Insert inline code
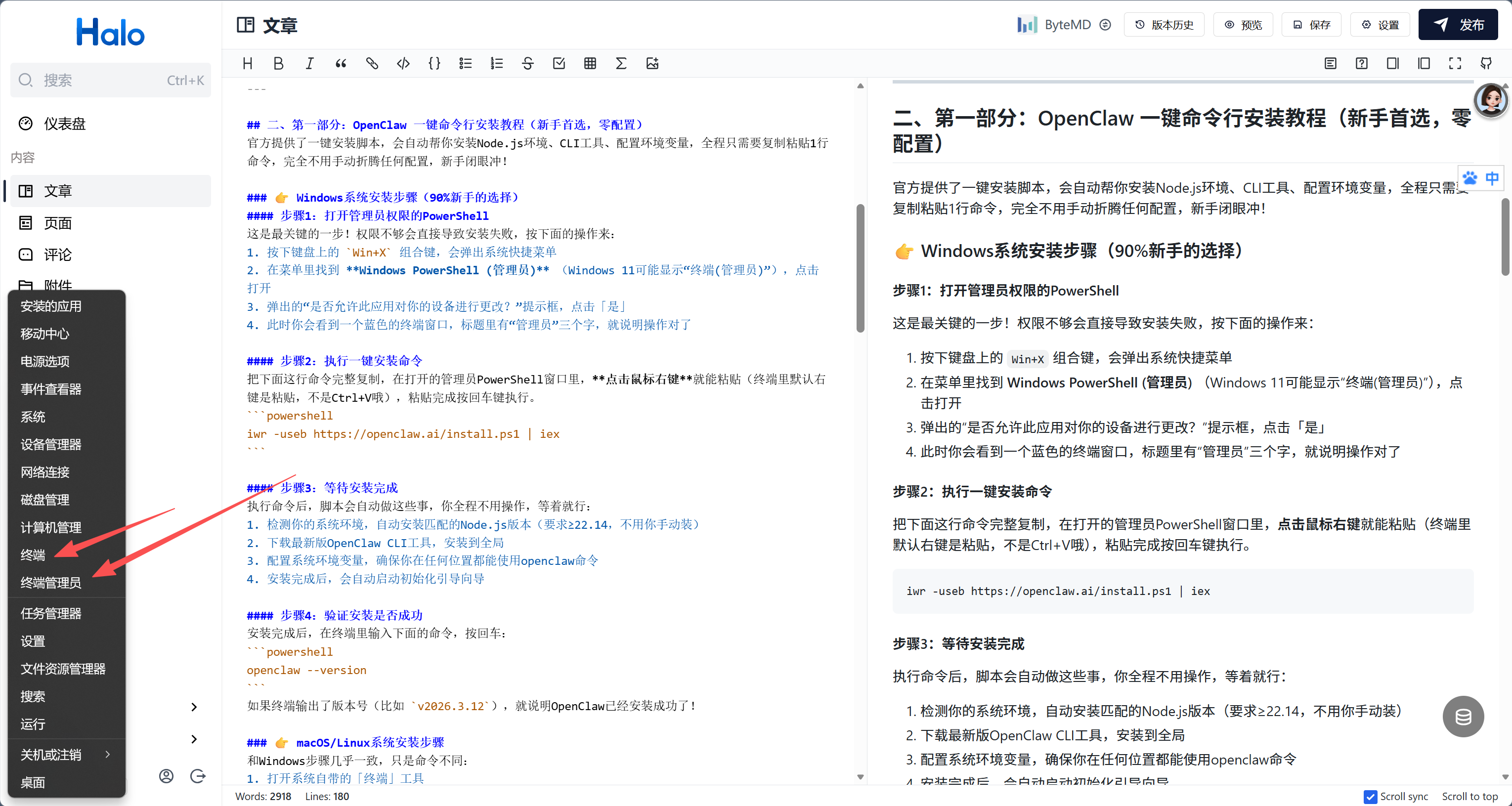 coord(403,63)
